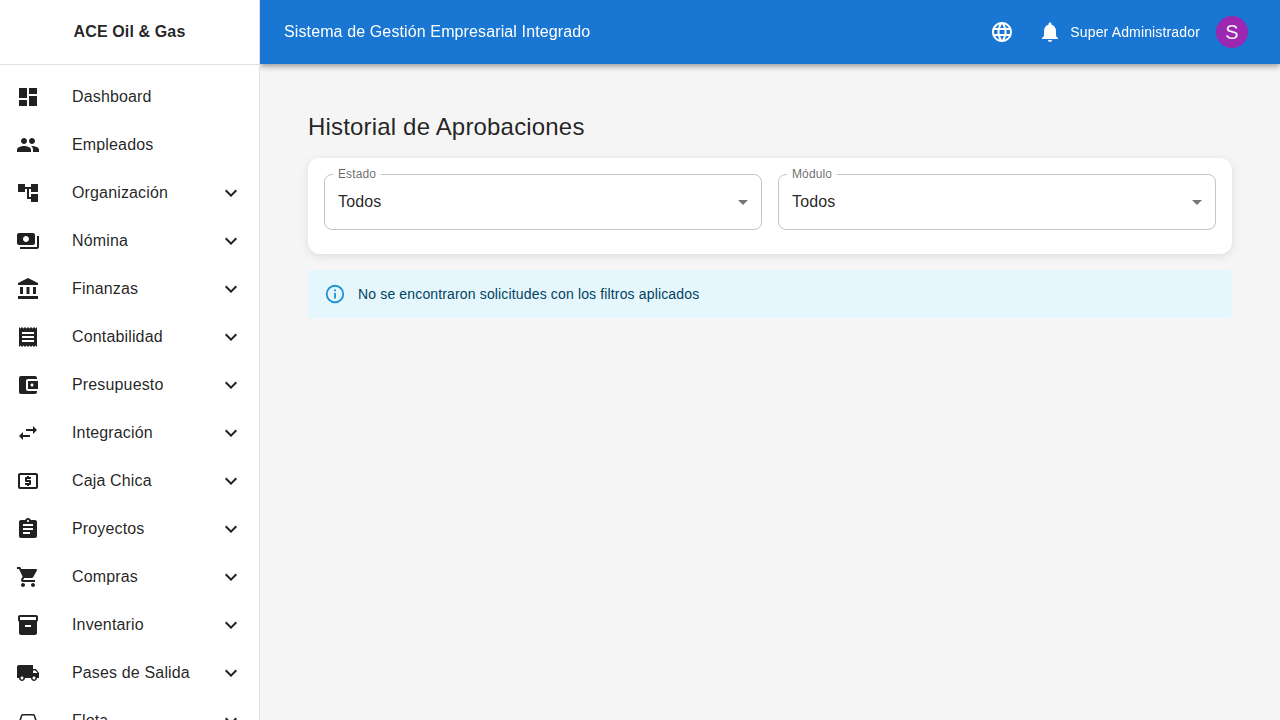Click the Compras shopping cart icon
Image resolution: width=1280 pixels, height=720 pixels.
(x=28, y=577)
